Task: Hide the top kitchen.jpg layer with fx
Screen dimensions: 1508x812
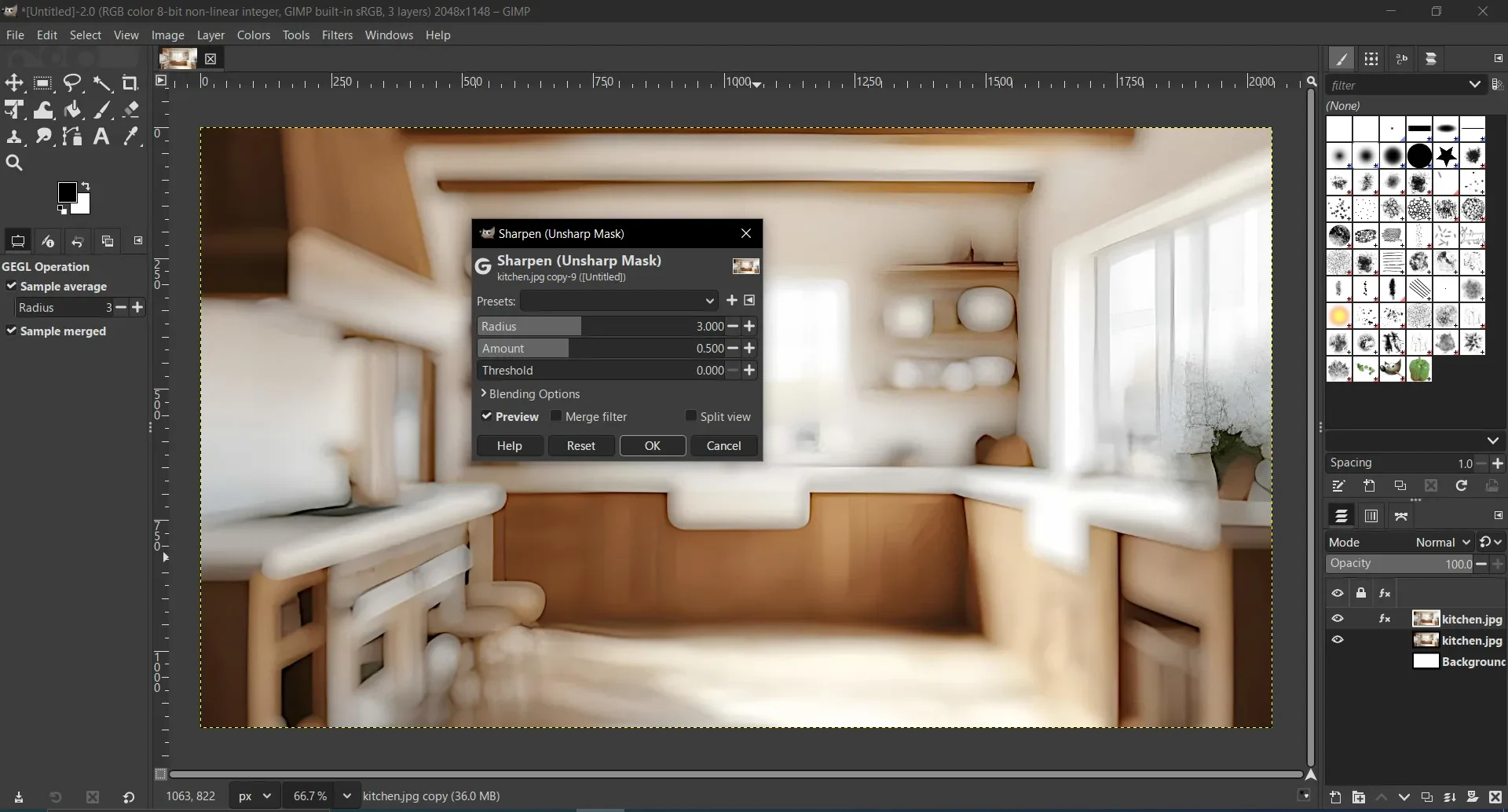Action: click(x=1338, y=619)
